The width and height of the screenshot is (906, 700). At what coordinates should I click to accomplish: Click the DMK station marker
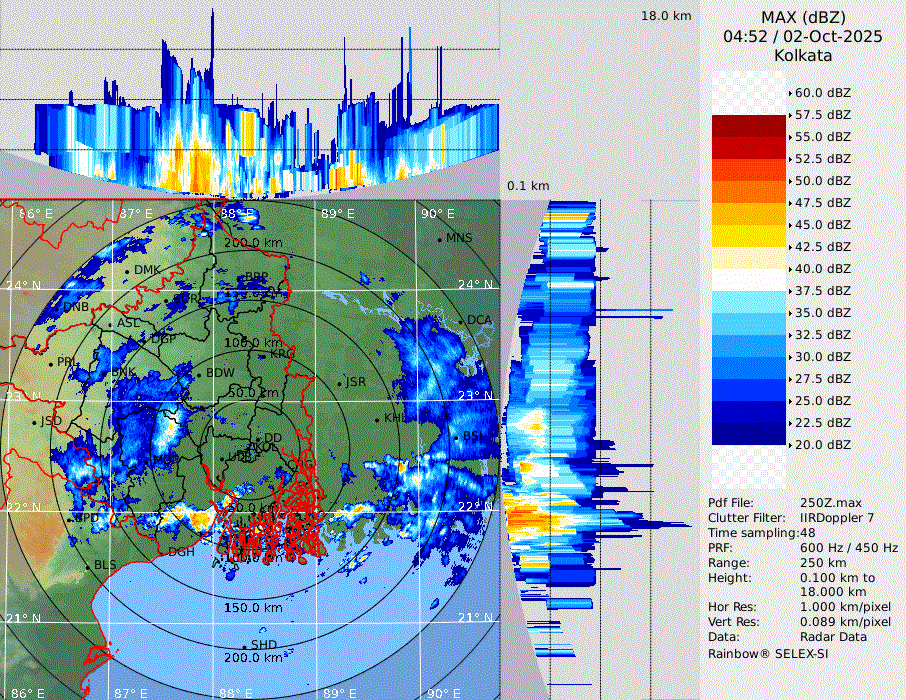(x=128, y=271)
